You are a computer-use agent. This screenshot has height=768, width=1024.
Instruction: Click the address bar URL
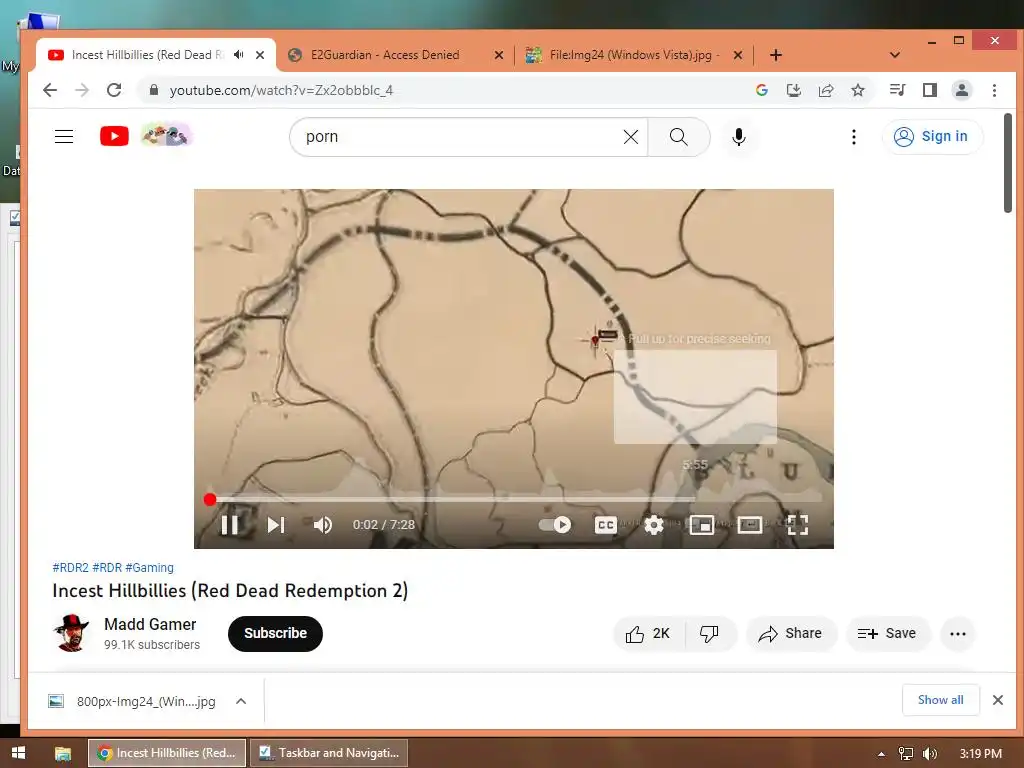(281, 90)
